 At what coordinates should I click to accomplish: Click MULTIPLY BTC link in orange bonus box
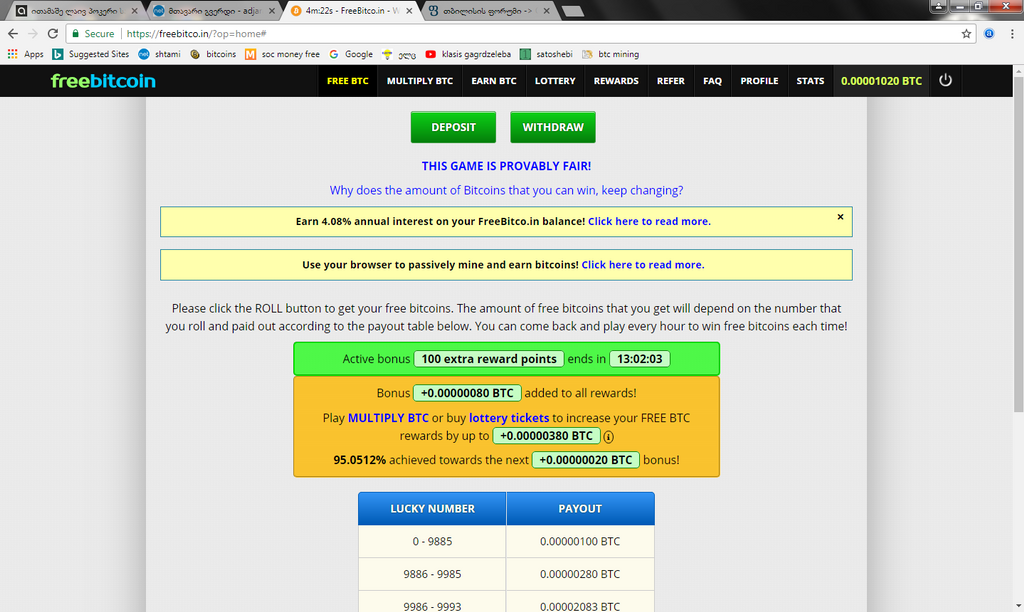pos(388,418)
